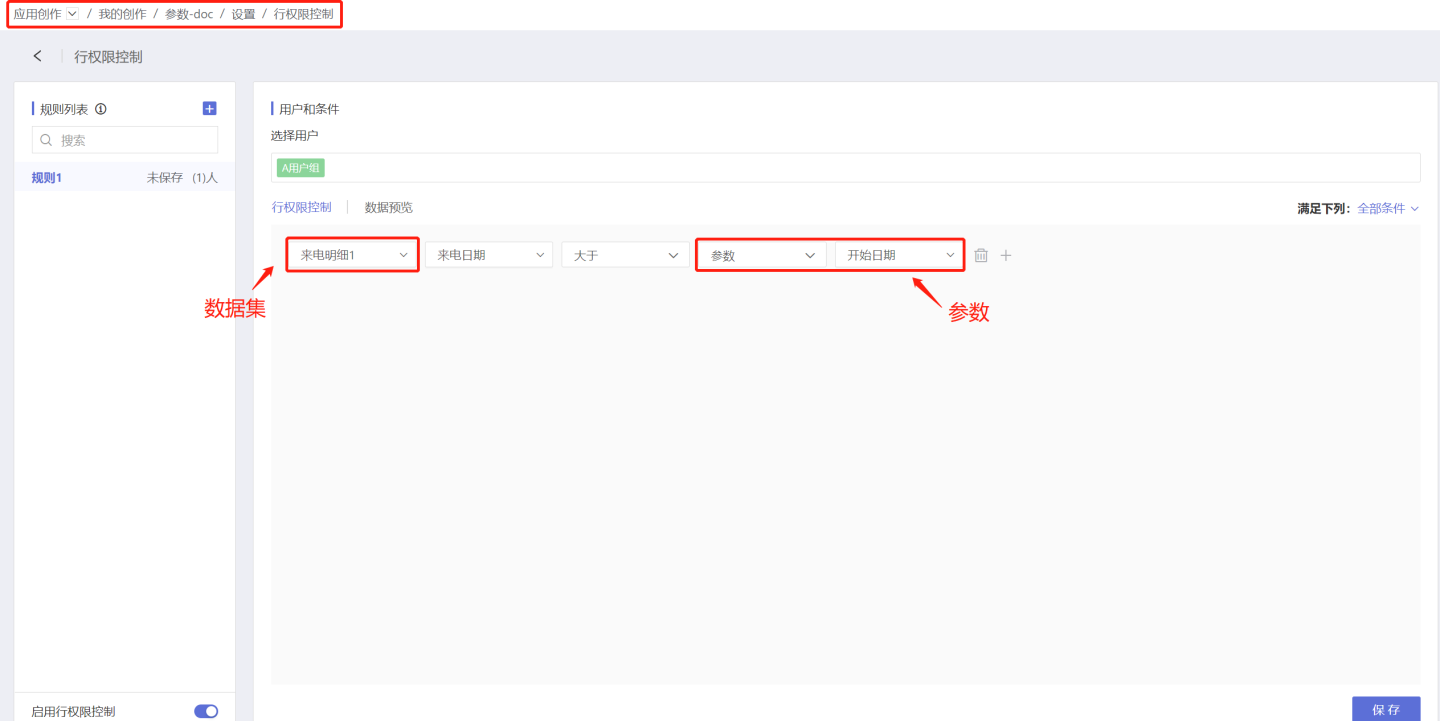Delete the condition with trash icon
The width and height of the screenshot is (1440, 721).
tap(981, 255)
